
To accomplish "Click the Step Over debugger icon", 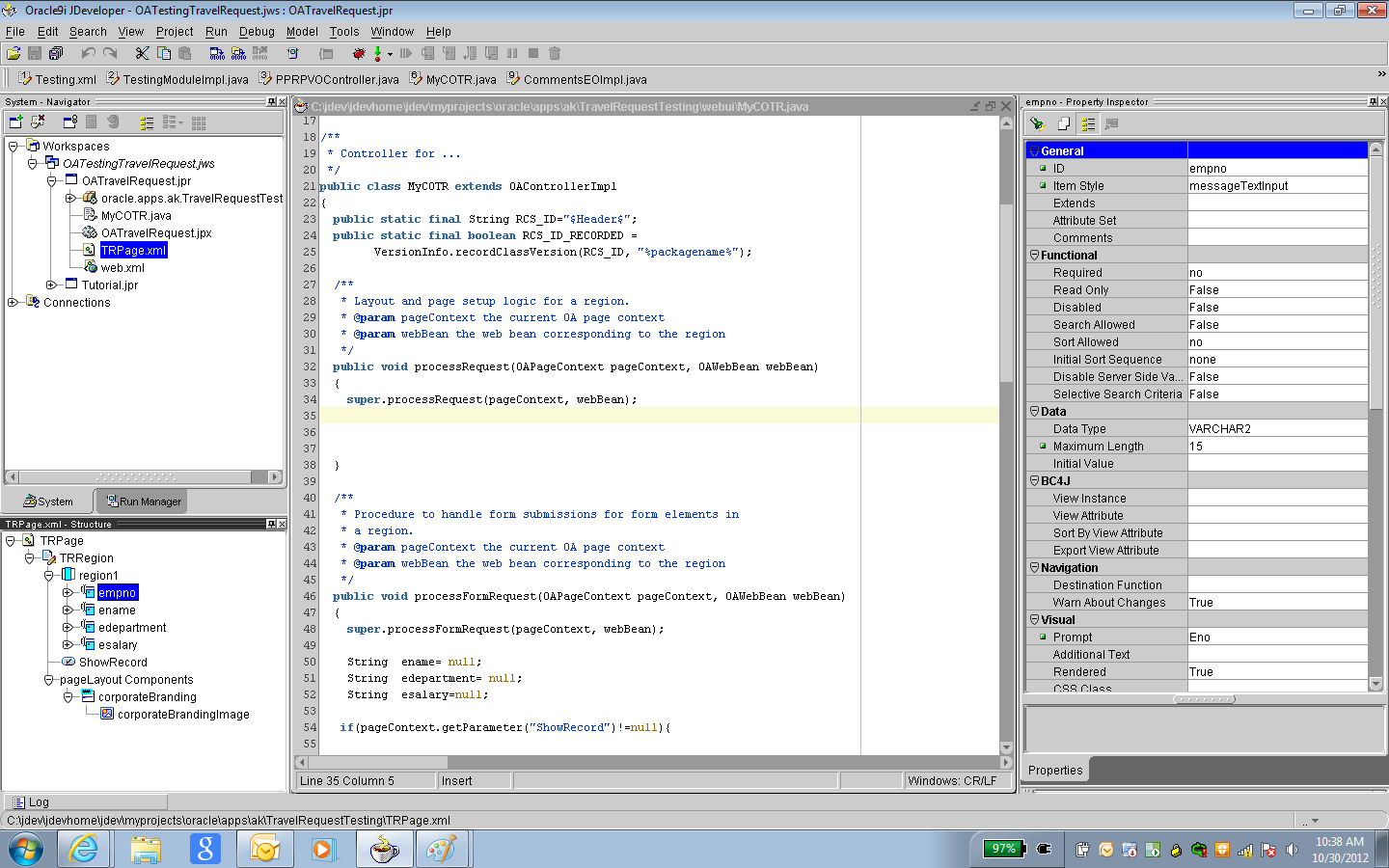I will click(x=427, y=54).
